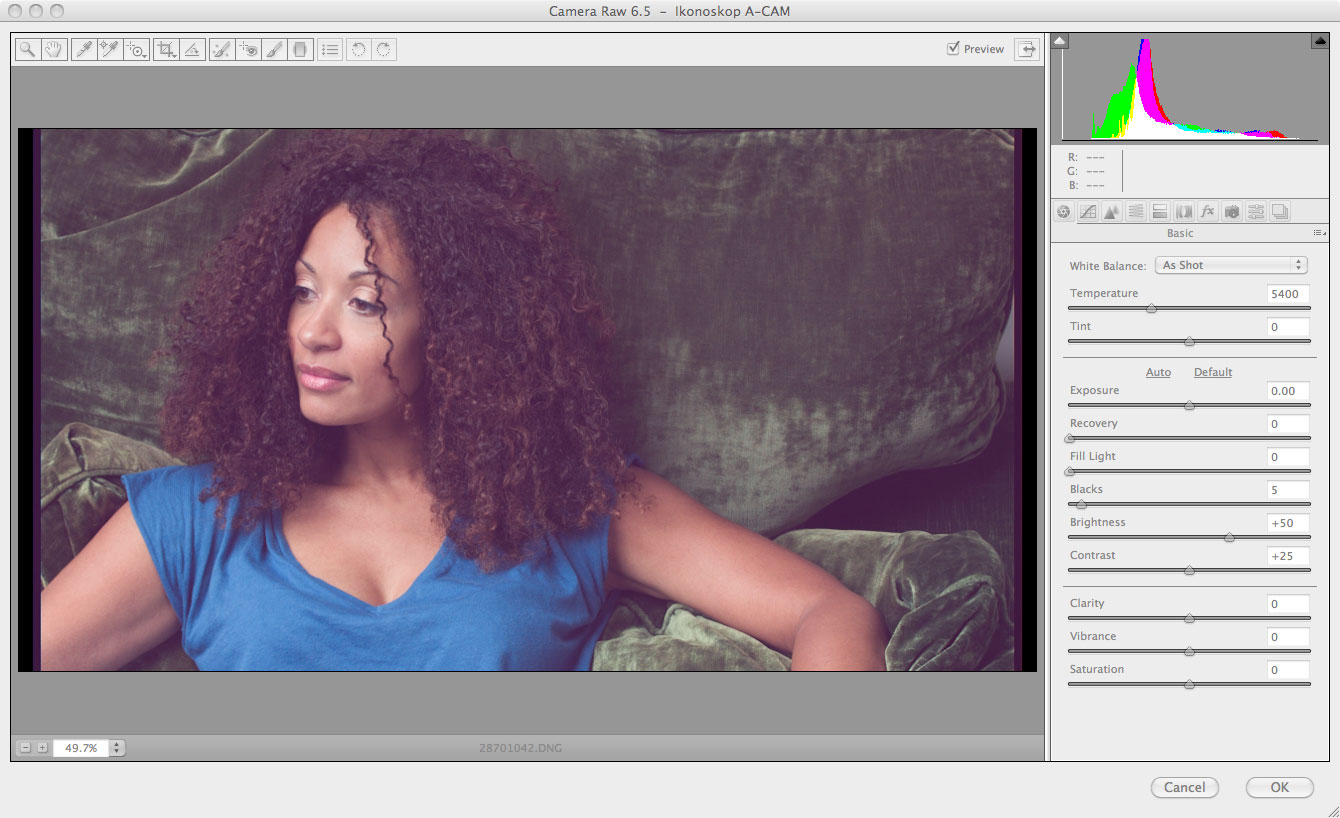Activate the Straighten tool
The width and height of the screenshot is (1340, 818).
(193, 49)
